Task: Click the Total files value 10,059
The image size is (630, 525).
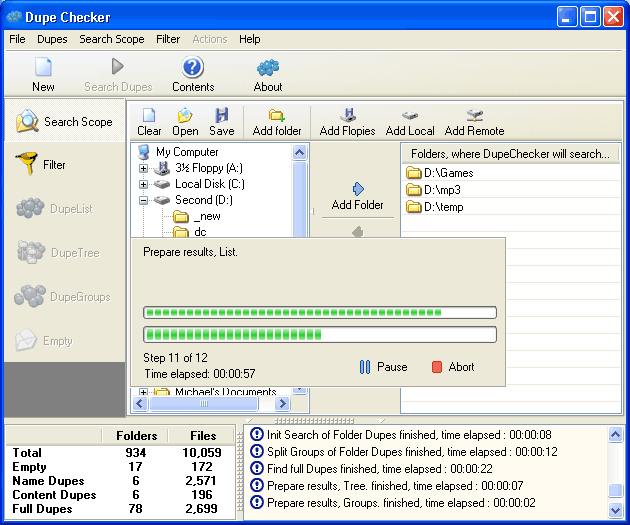Action: coord(202,453)
